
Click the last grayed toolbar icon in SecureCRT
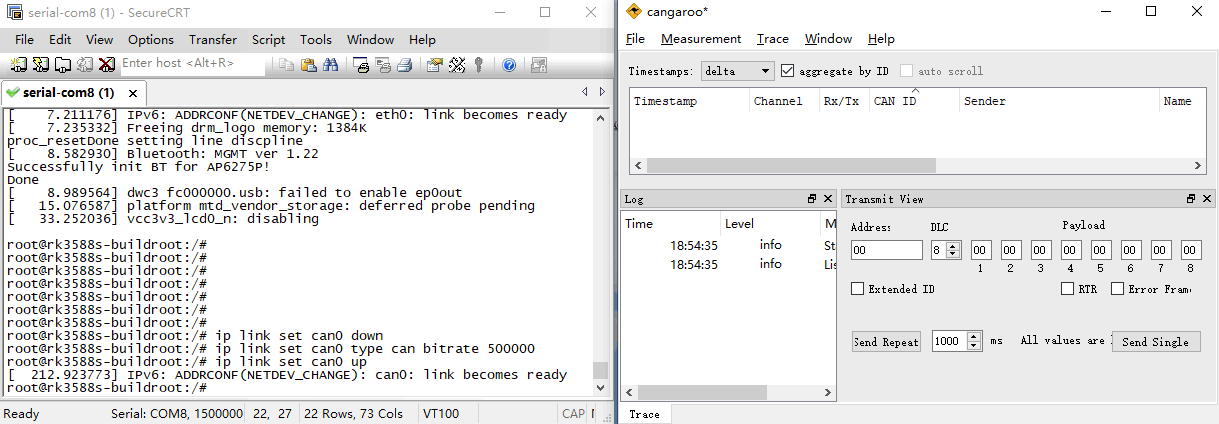pyautogui.click(x=539, y=65)
